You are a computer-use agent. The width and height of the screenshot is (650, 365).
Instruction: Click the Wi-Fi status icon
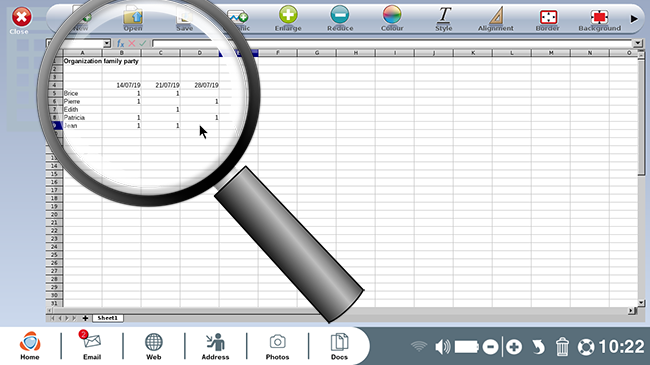tap(419, 347)
